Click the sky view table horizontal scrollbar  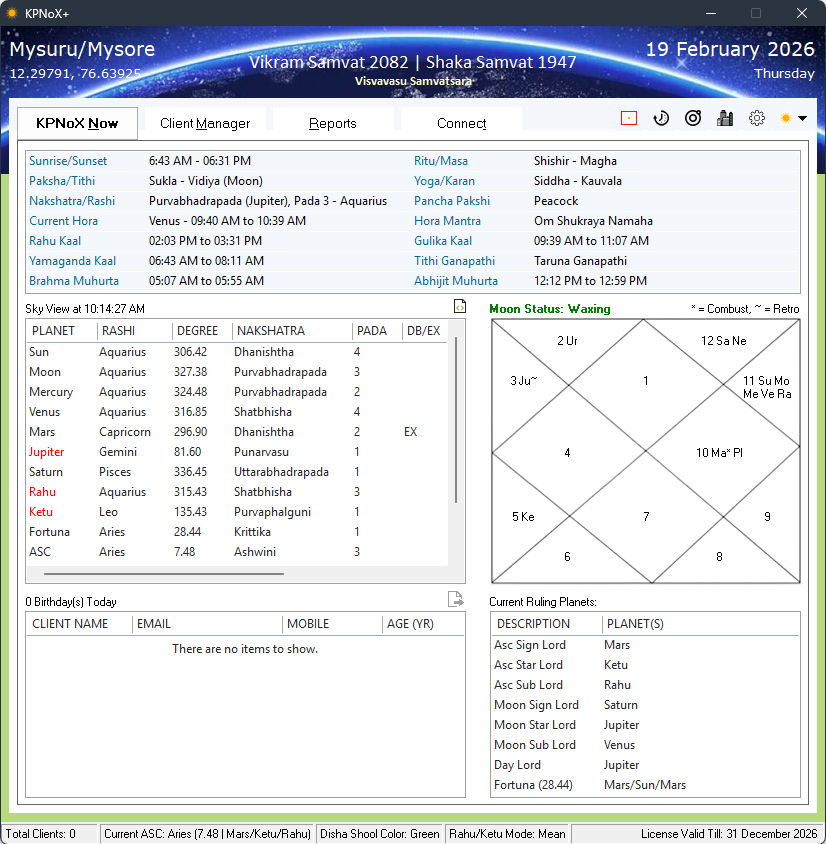(x=164, y=574)
